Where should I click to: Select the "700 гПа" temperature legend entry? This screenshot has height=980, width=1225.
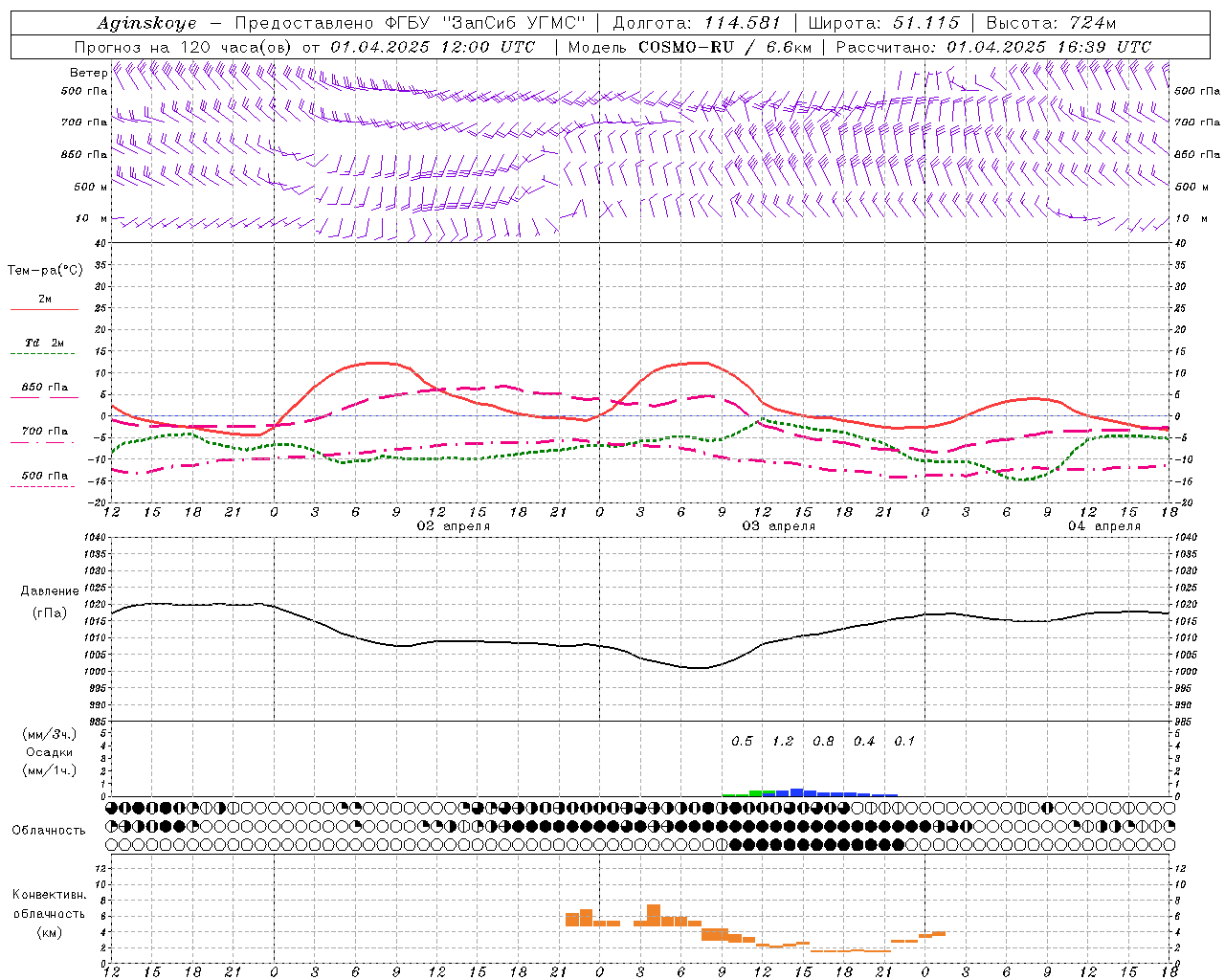point(44,432)
